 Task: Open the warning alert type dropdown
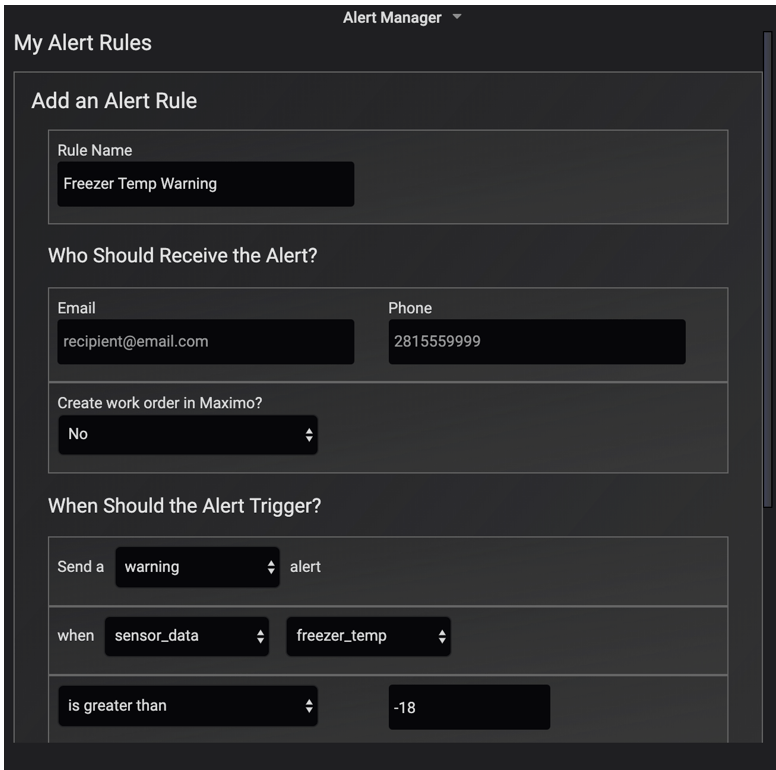point(197,567)
